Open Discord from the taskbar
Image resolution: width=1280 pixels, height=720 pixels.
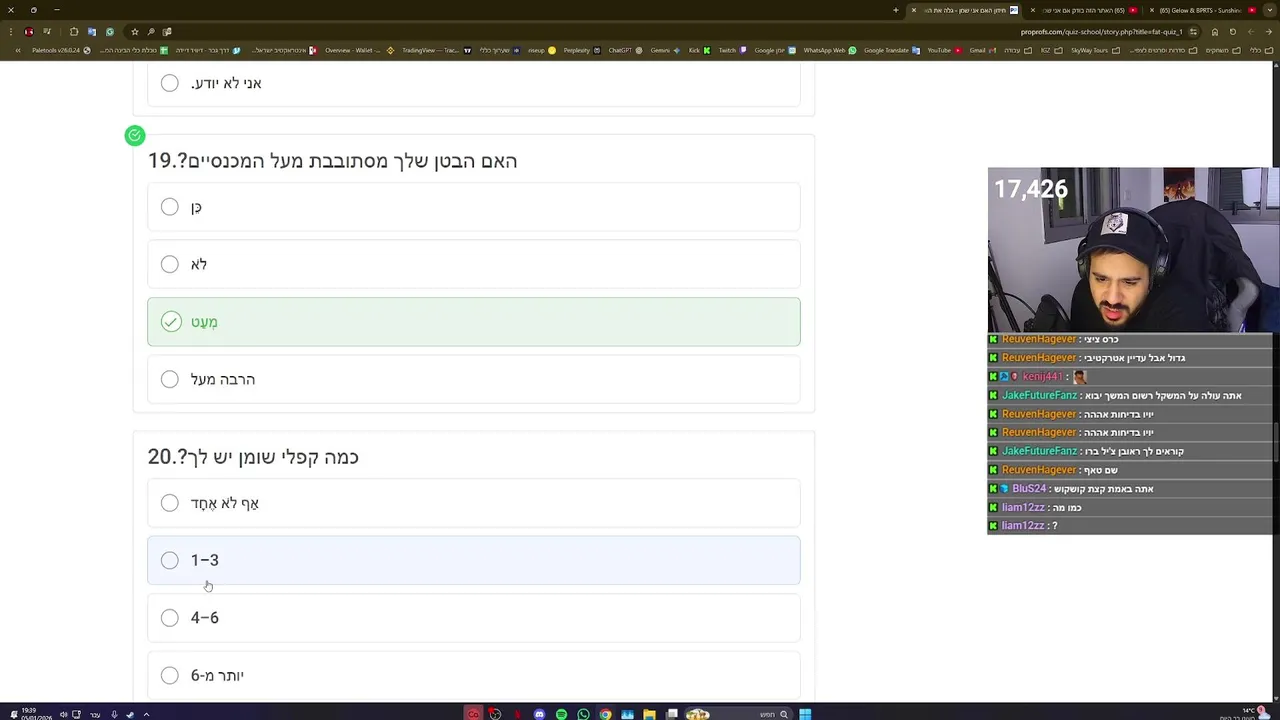[539, 714]
